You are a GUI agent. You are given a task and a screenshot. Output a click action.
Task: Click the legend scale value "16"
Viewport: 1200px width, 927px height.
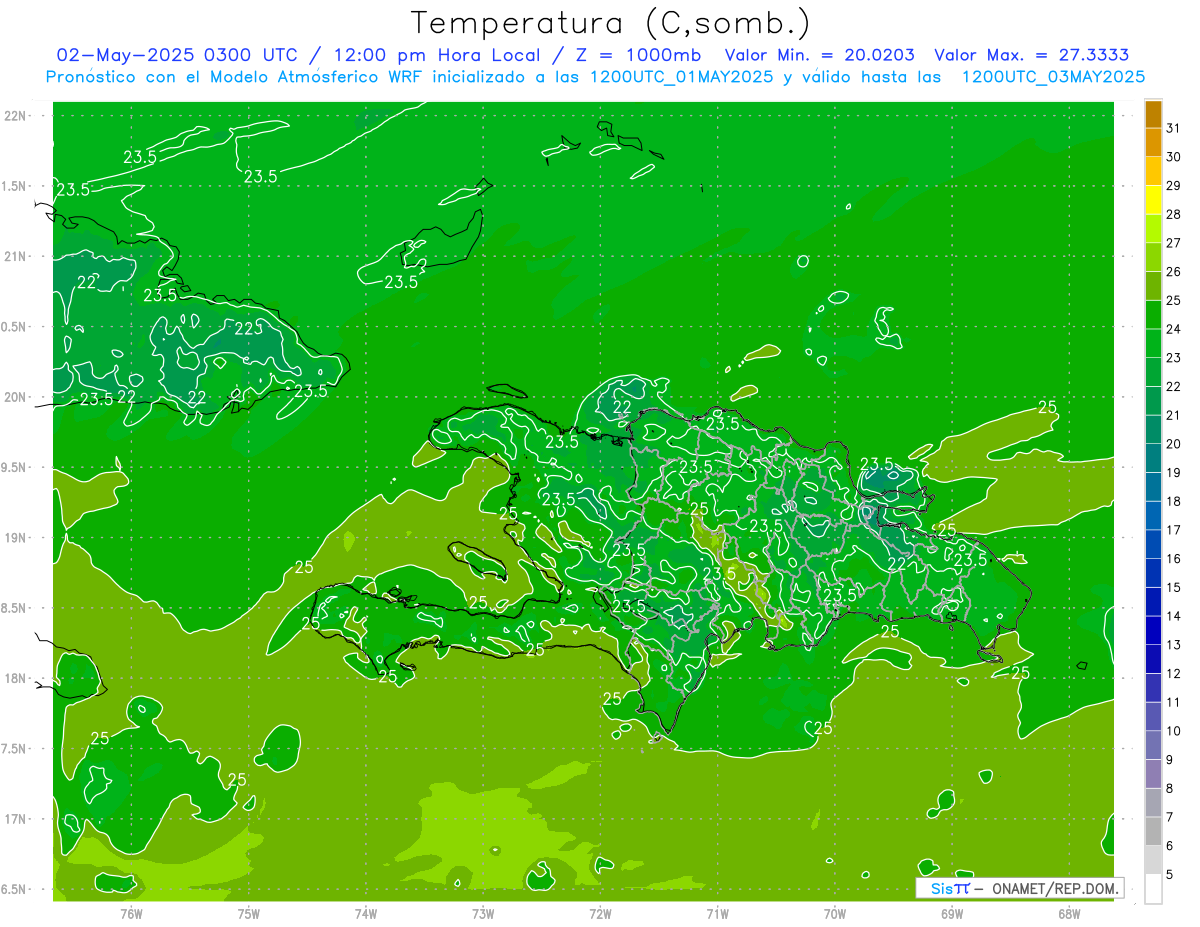click(1174, 559)
